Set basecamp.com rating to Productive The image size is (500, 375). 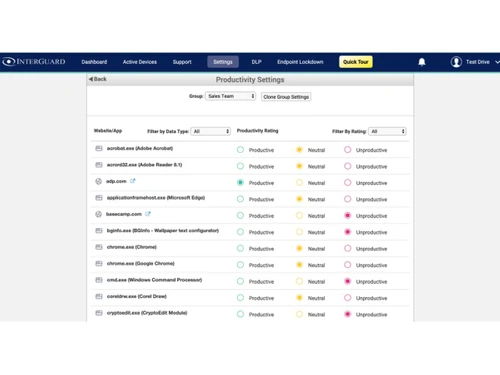point(240,215)
